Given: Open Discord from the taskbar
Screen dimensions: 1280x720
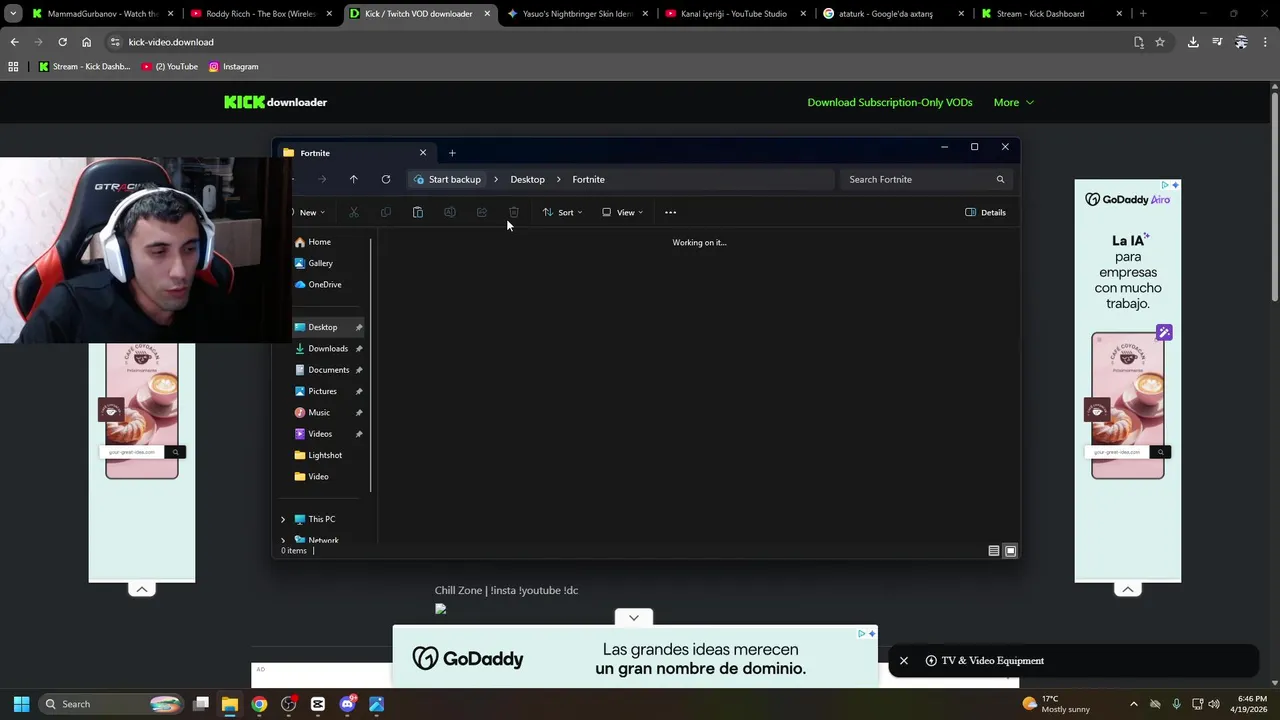Looking at the screenshot, I should pos(347,704).
